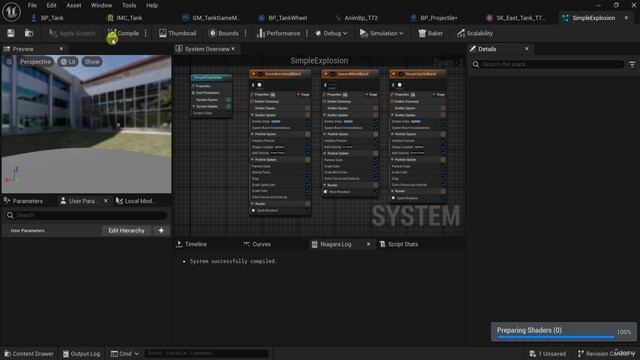Image resolution: width=640 pixels, height=360 pixels.
Task: Close the Preview panel tab
Action: point(61,49)
